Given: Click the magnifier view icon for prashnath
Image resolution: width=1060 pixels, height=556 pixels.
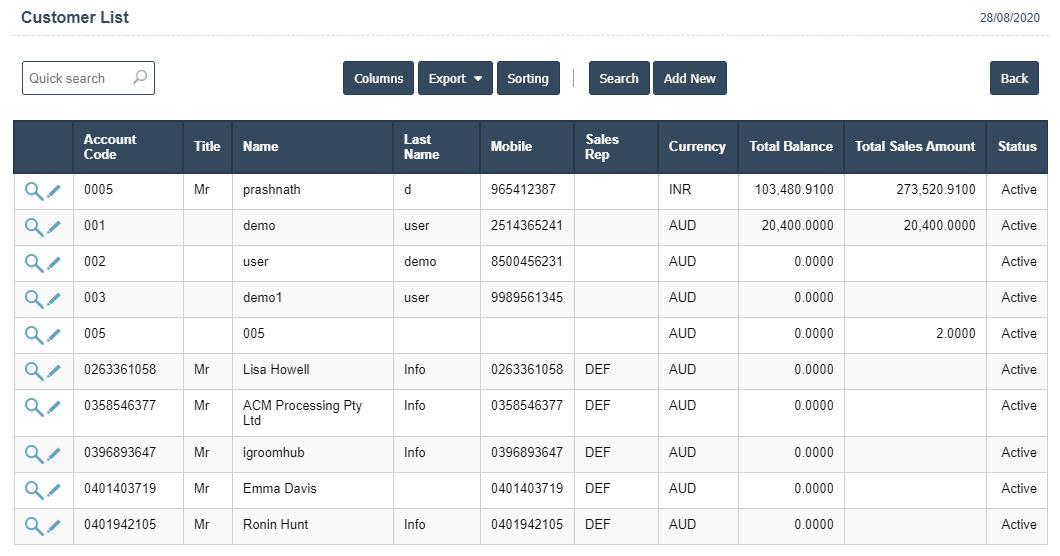Looking at the screenshot, I should pyautogui.click(x=33, y=190).
